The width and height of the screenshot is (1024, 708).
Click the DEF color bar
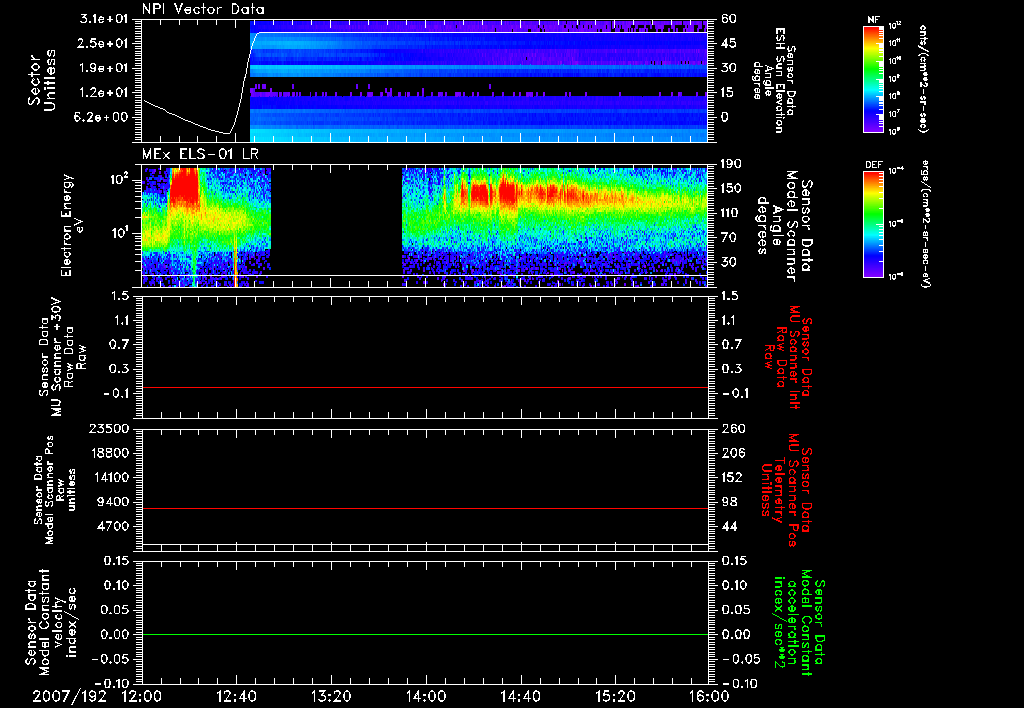pyautogui.click(x=874, y=225)
